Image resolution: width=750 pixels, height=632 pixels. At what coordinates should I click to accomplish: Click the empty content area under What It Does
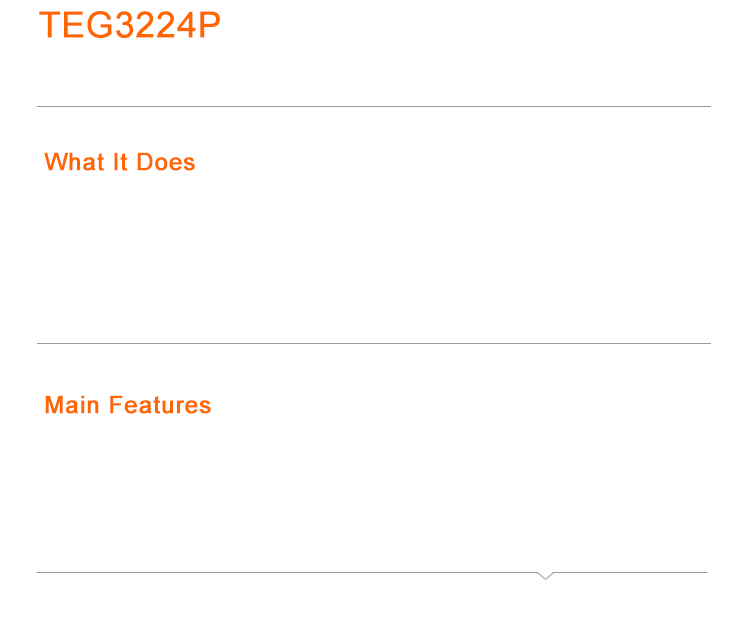point(373,255)
